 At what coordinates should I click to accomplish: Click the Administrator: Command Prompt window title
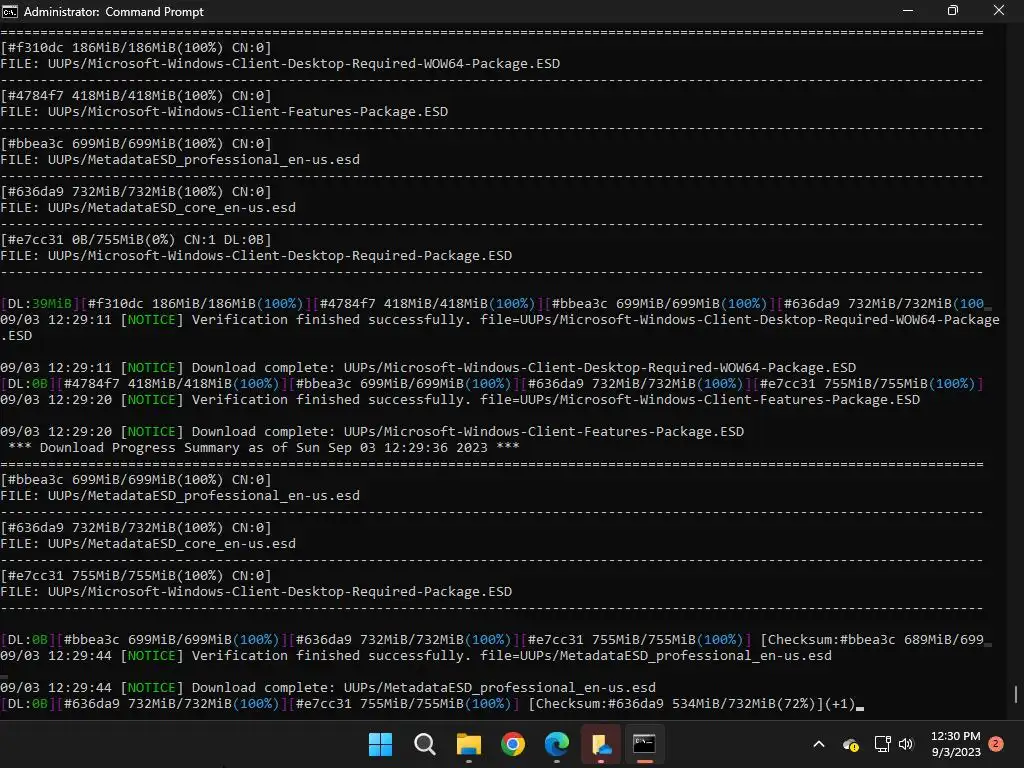click(114, 12)
